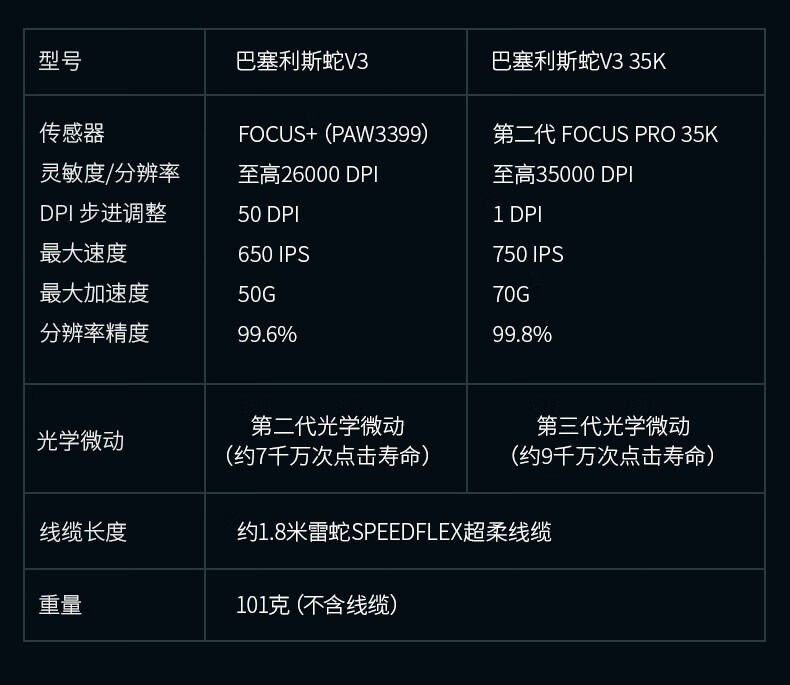This screenshot has height=685, width=790.
Task: Select the 巴塞利斯蛇V3 35K column header
Action: (x=578, y=61)
